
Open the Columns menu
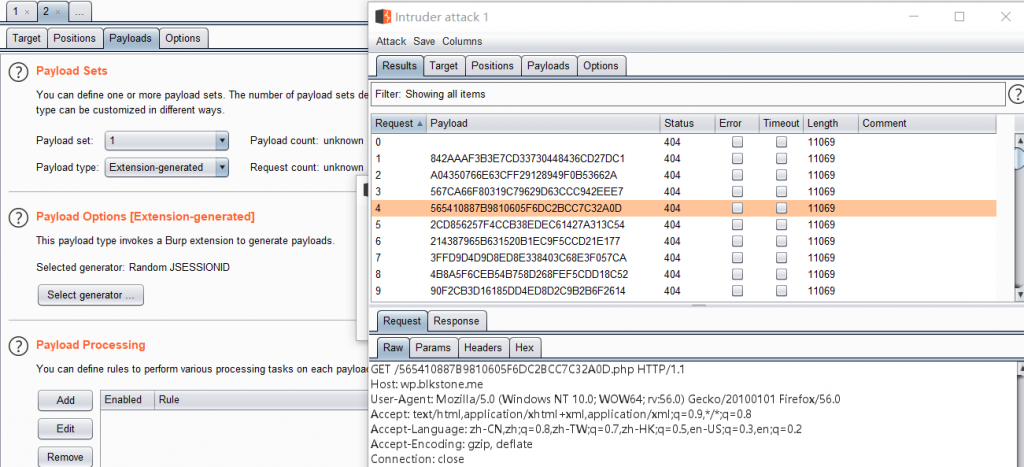(x=462, y=42)
